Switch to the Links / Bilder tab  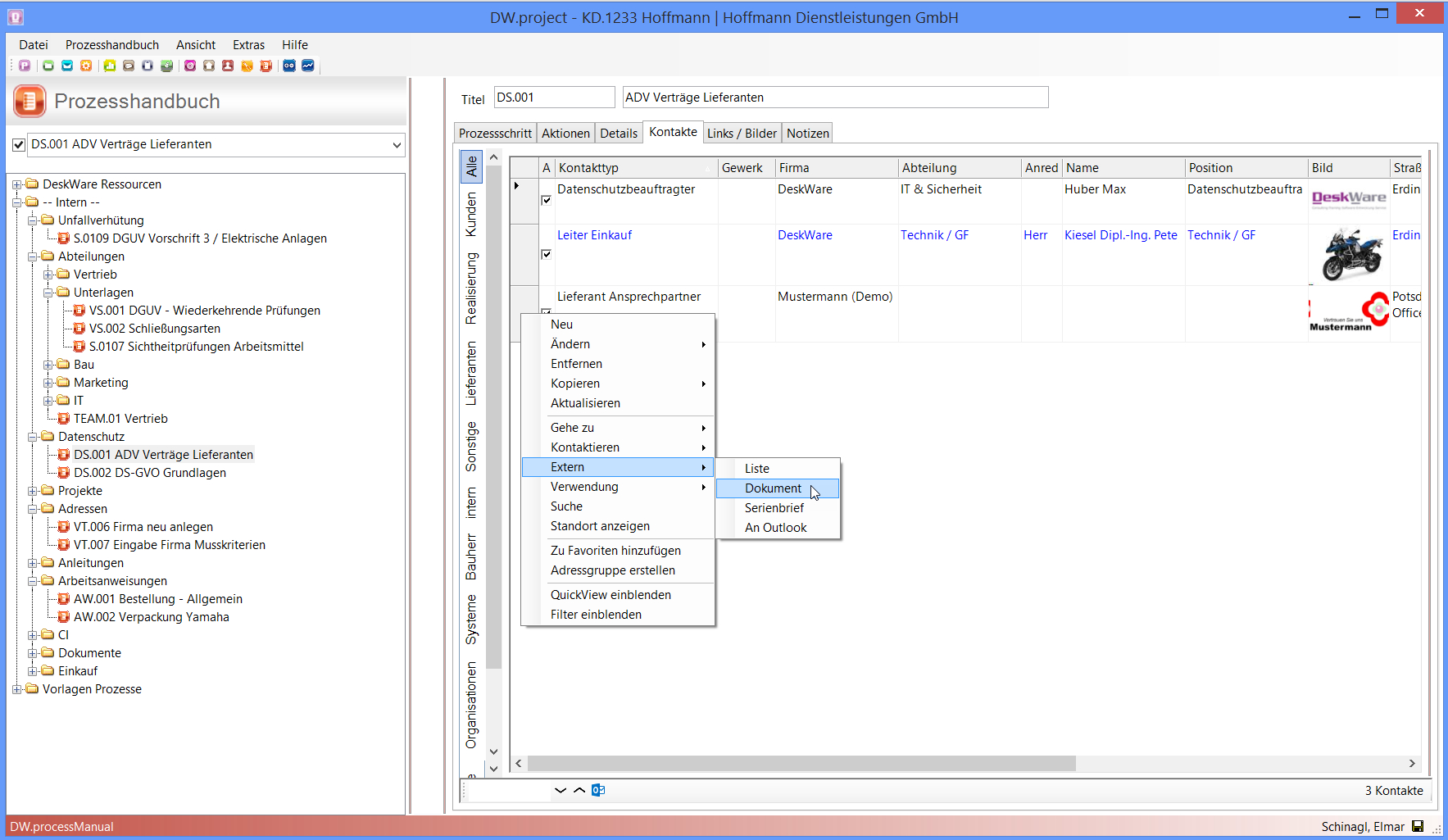[x=742, y=134]
